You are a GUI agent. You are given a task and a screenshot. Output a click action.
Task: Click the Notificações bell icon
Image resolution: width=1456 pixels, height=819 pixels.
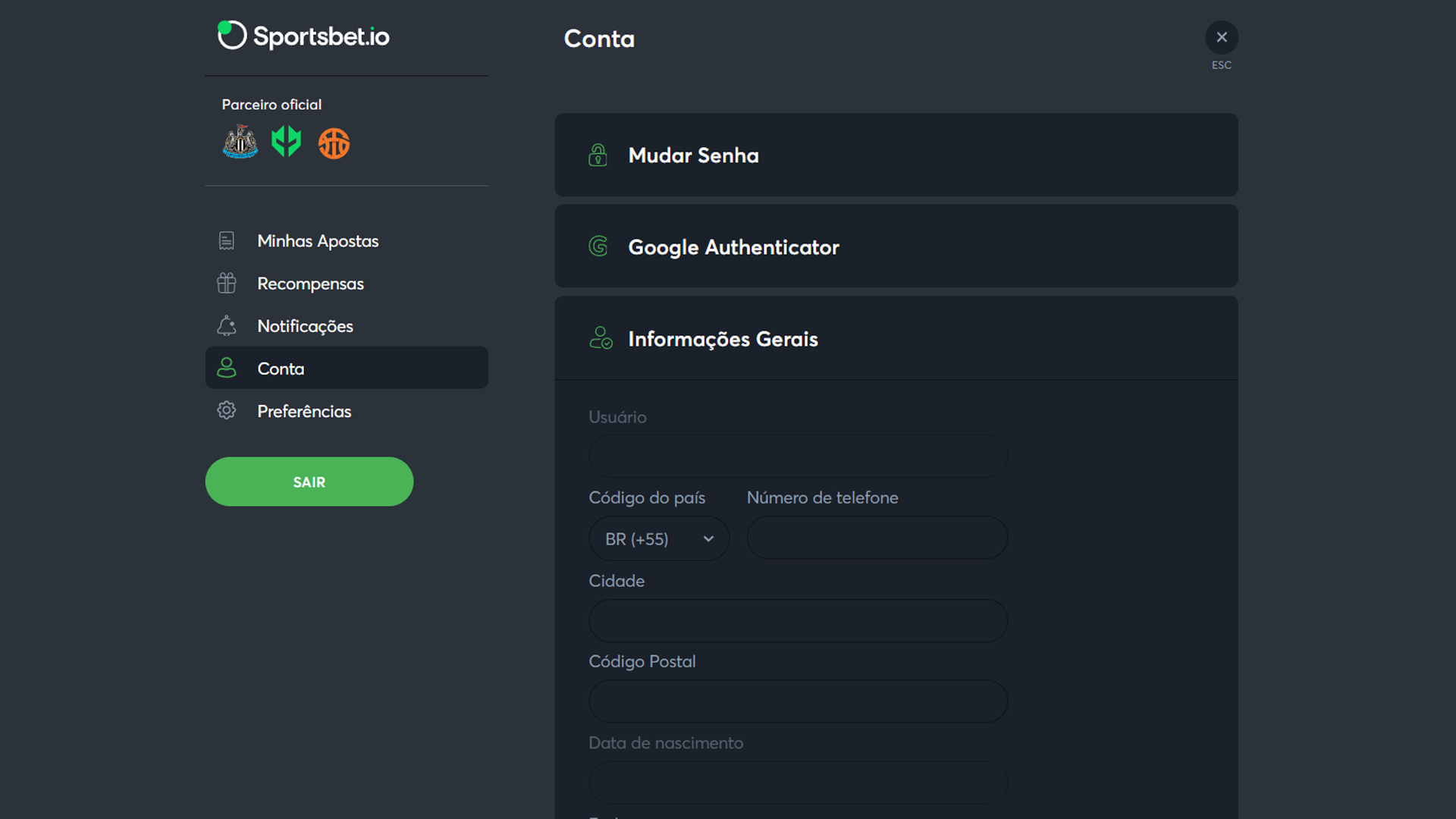click(228, 325)
